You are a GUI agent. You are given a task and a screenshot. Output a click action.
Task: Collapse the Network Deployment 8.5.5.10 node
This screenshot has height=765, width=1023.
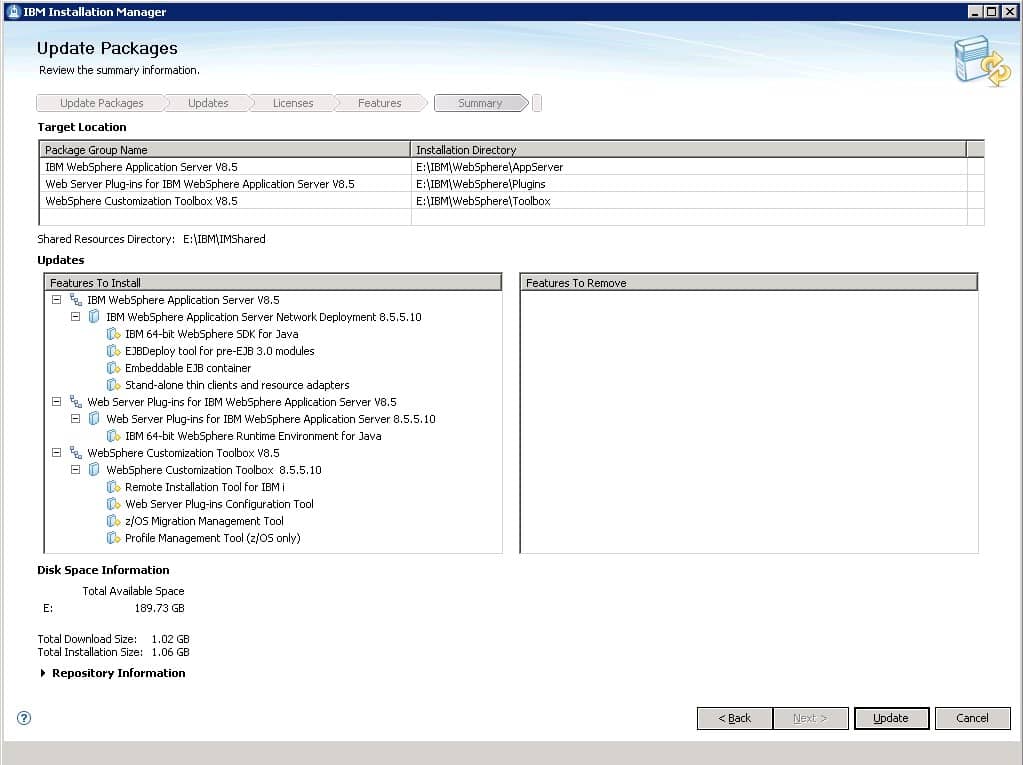(76, 316)
